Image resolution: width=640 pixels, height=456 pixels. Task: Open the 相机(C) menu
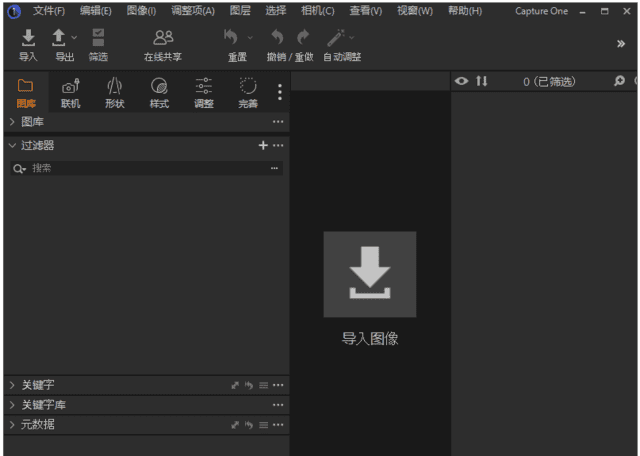pos(318,11)
